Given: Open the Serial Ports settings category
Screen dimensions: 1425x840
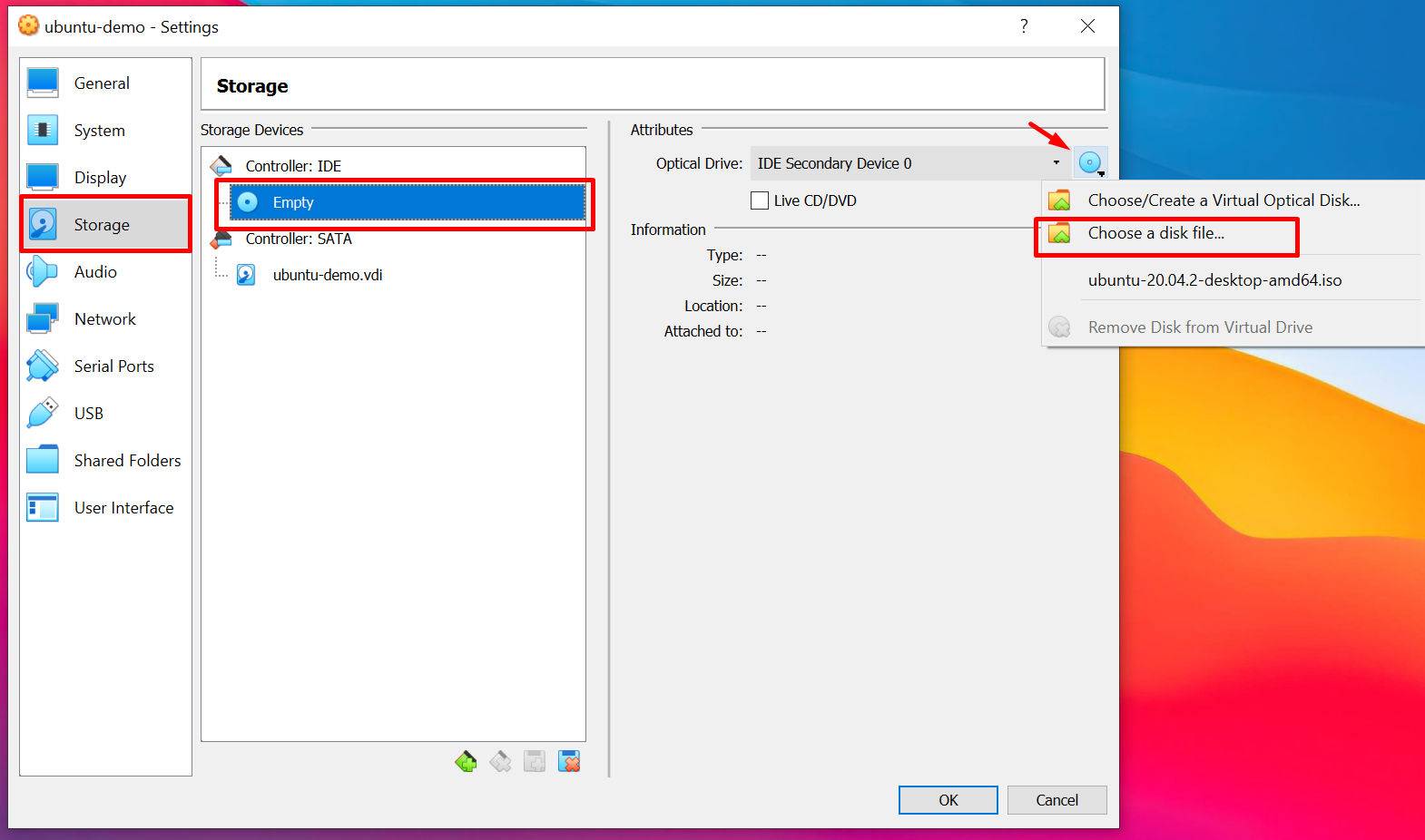Looking at the screenshot, I should pyautogui.click(x=105, y=366).
